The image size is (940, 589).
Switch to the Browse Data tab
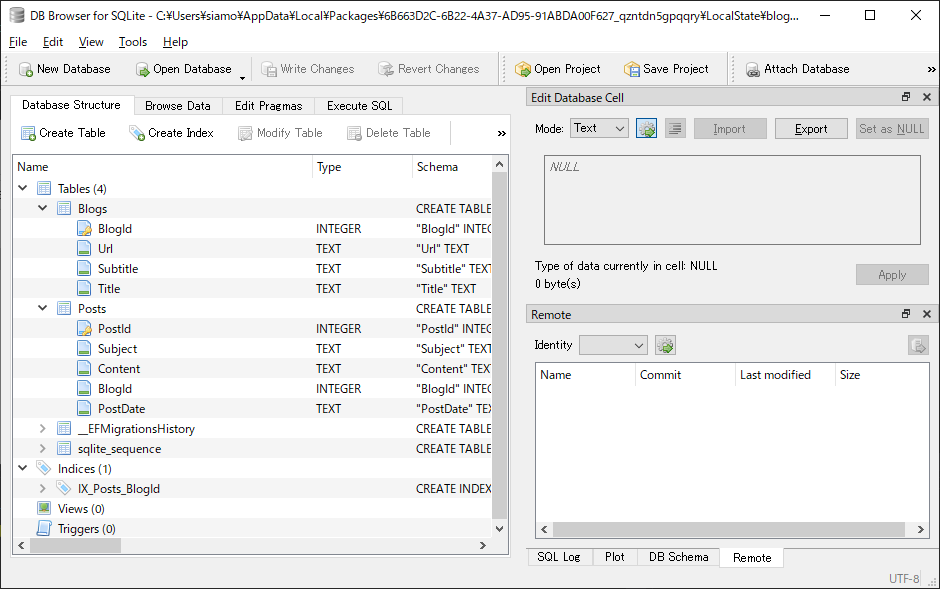[x=178, y=104]
